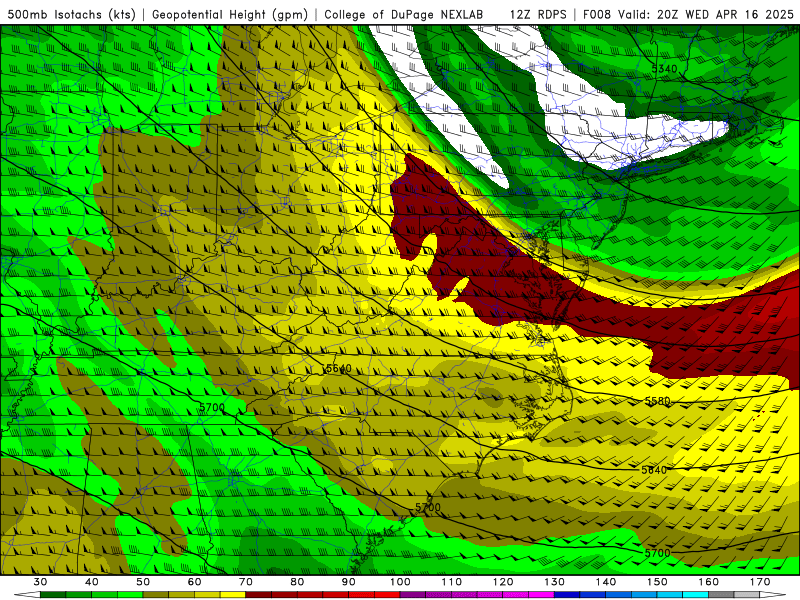The image size is (800, 600).
Task: Click the 5580 height contour label
Action: tap(657, 401)
